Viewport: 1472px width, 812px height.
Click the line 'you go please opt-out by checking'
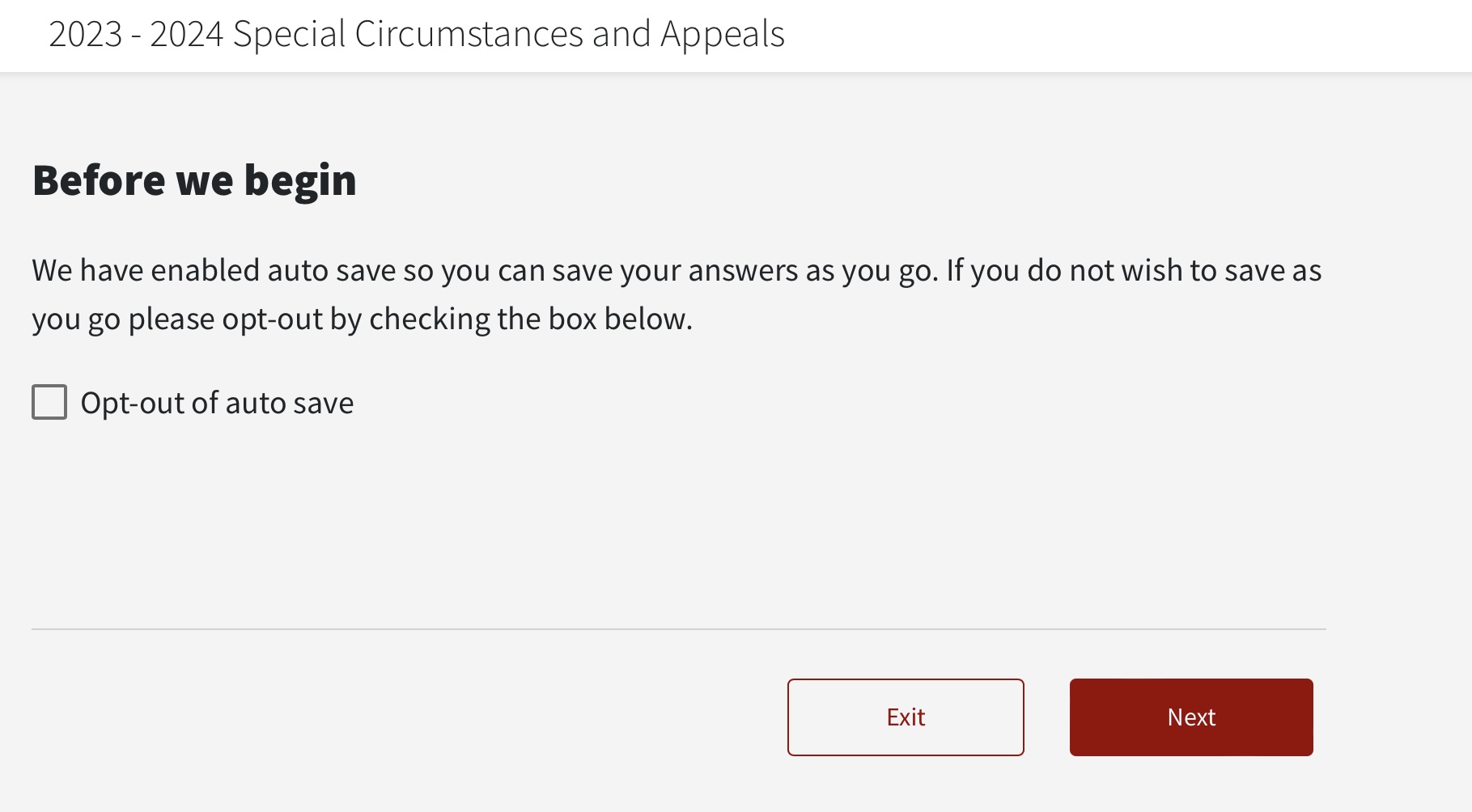[x=362, y=319]
